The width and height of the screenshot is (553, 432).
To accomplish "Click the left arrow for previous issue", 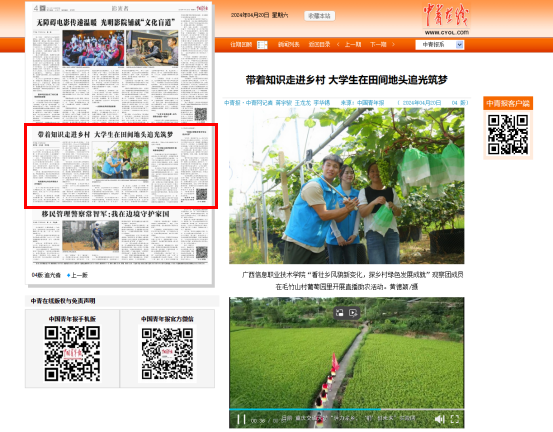I will pos(338,44).
